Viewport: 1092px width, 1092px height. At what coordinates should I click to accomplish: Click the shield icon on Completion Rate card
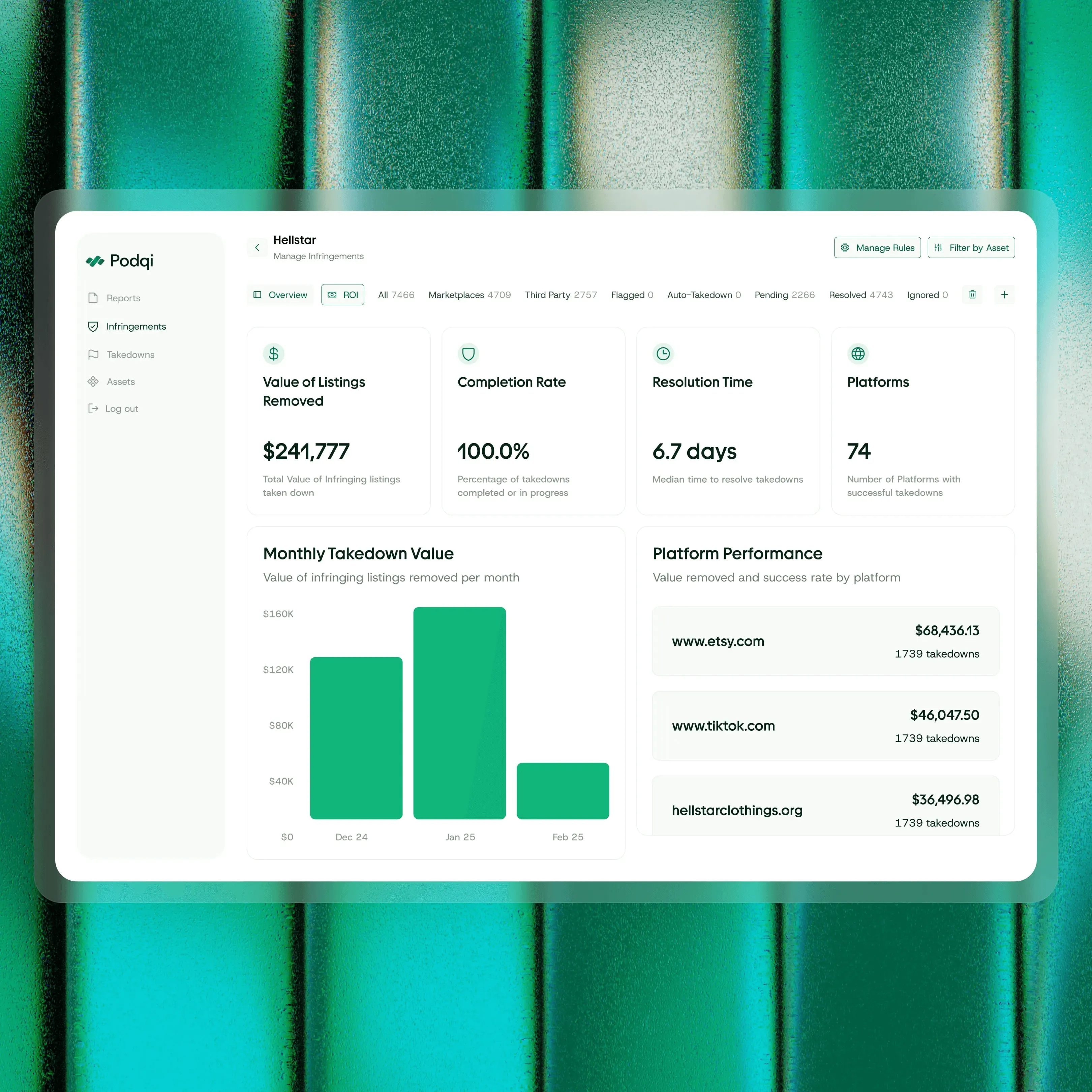point(468,354)
